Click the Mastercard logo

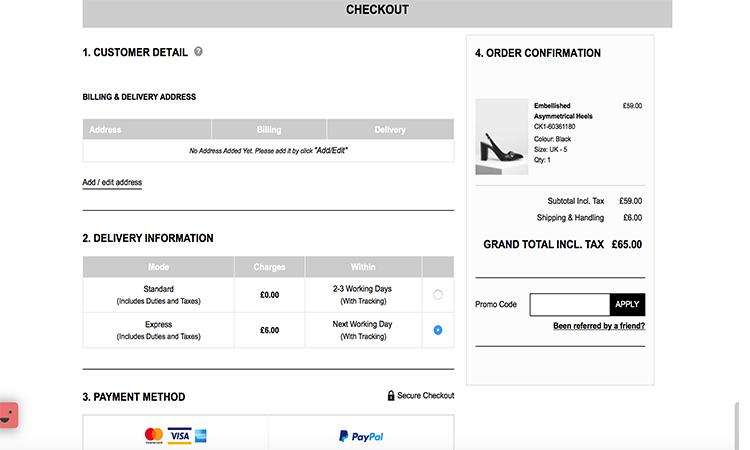tap(153, 435)
